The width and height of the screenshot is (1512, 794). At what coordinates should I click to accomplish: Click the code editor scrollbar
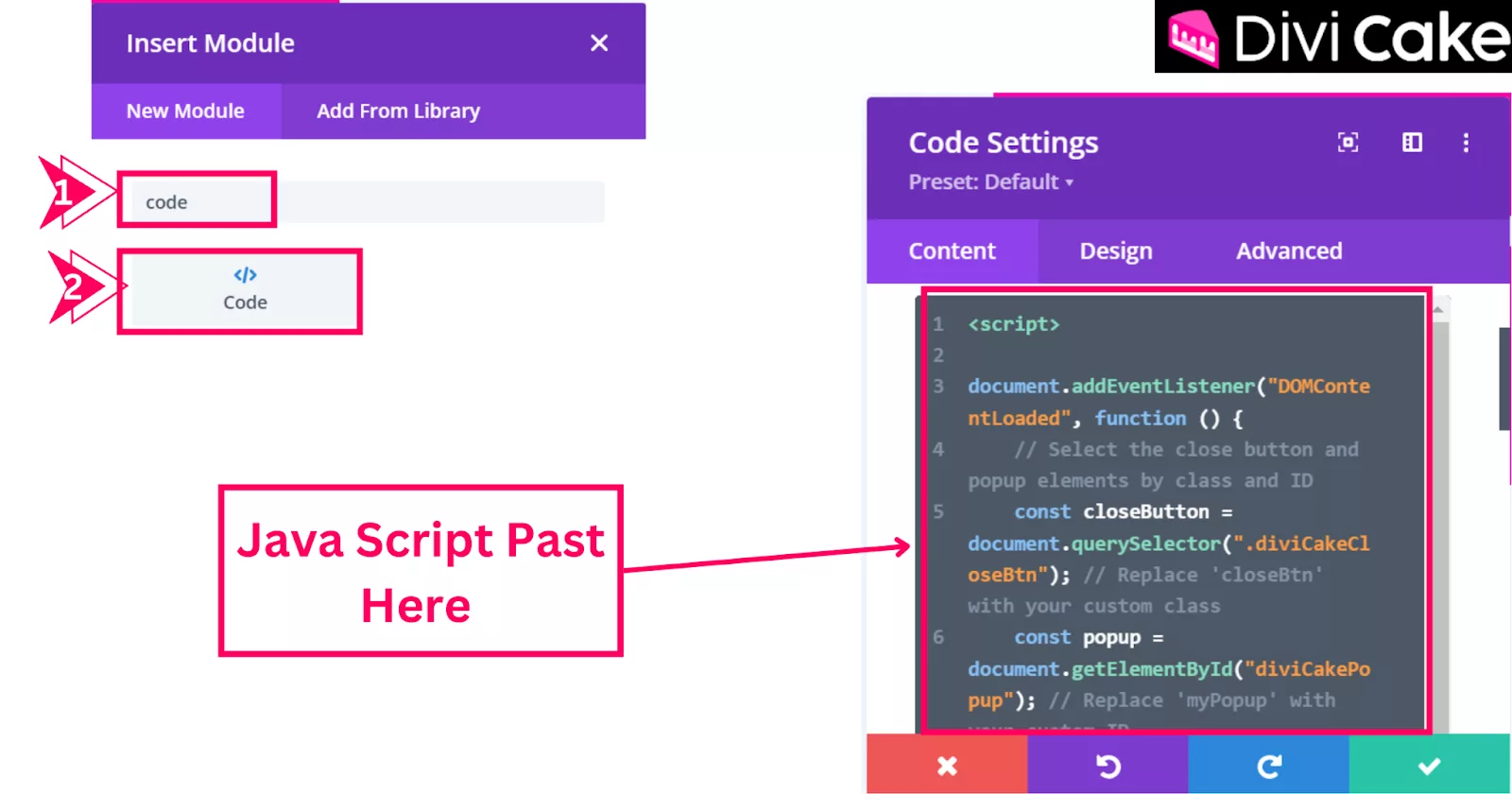click(x=1440, y=515)
